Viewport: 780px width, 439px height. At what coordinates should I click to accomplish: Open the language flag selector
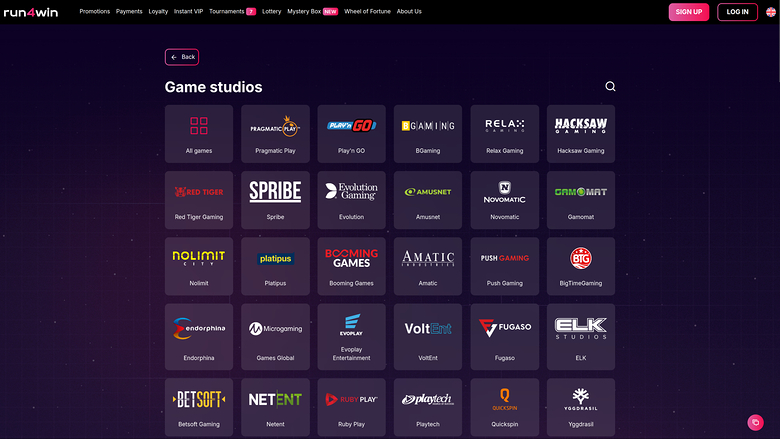771,12
